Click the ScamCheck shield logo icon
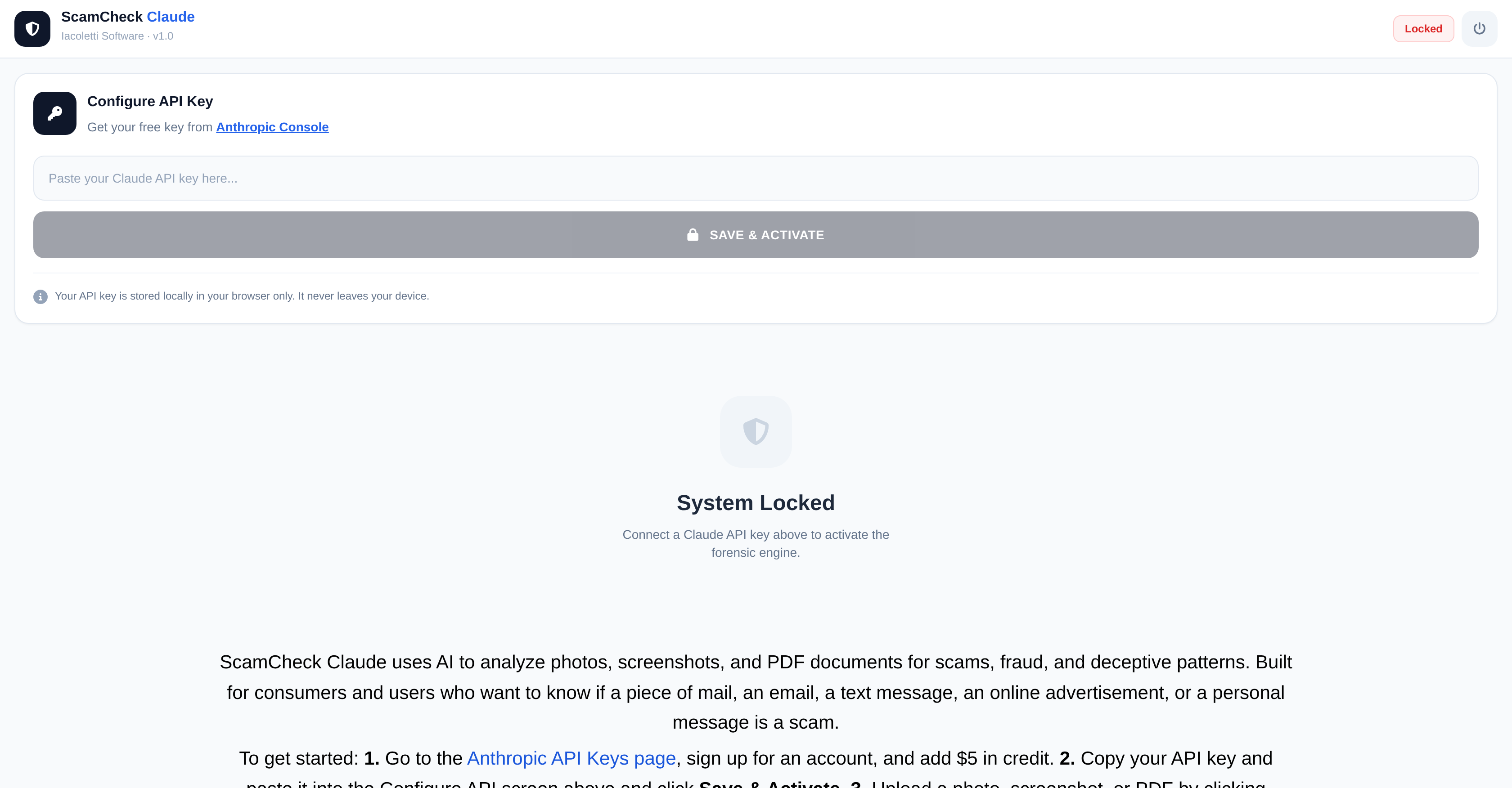1512x788 pixels. tap(32, 29)
